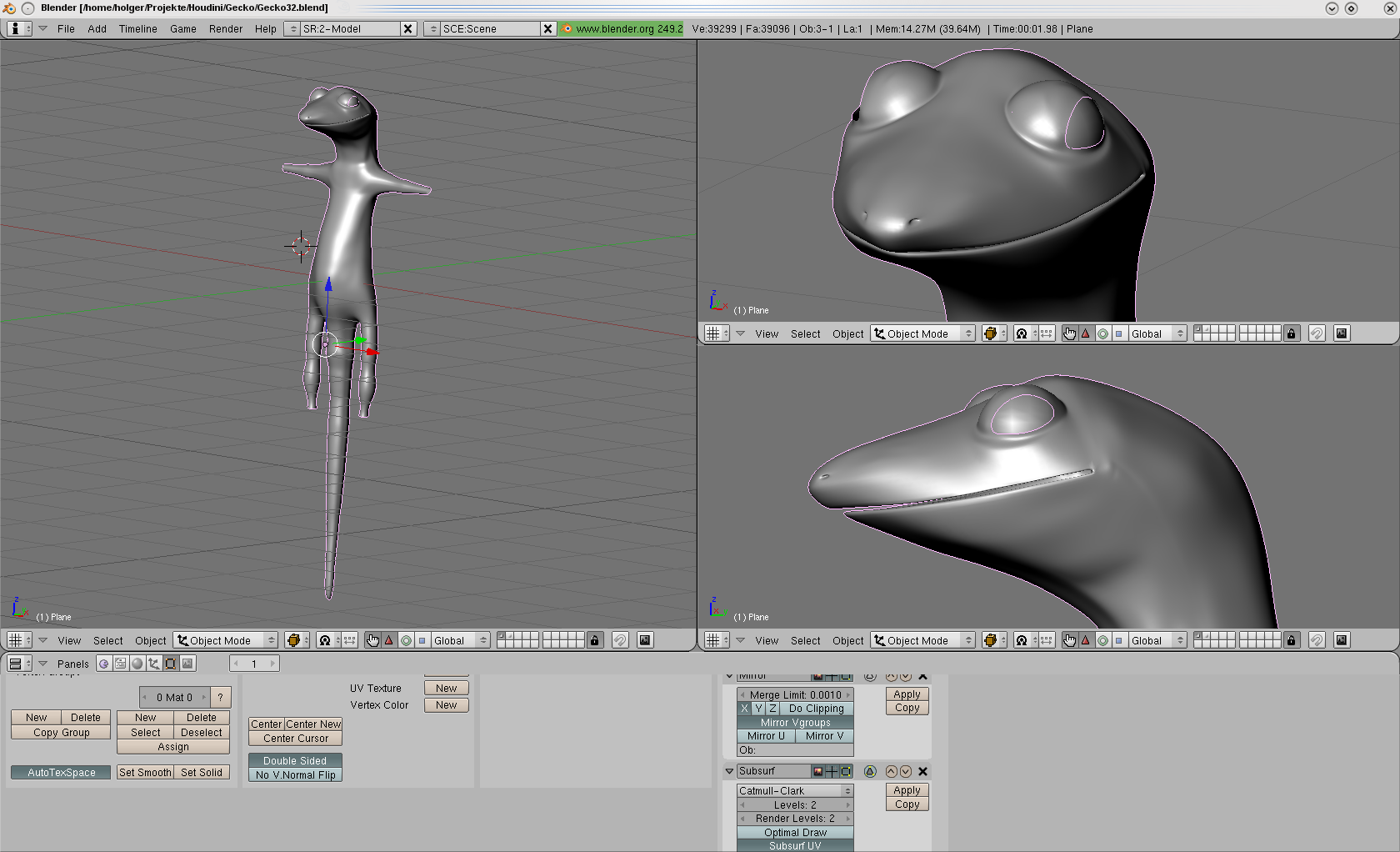1400x852 pixels.
Task: Open Object Mode dropdown in top-right 3D view
Action: [922, 333]
